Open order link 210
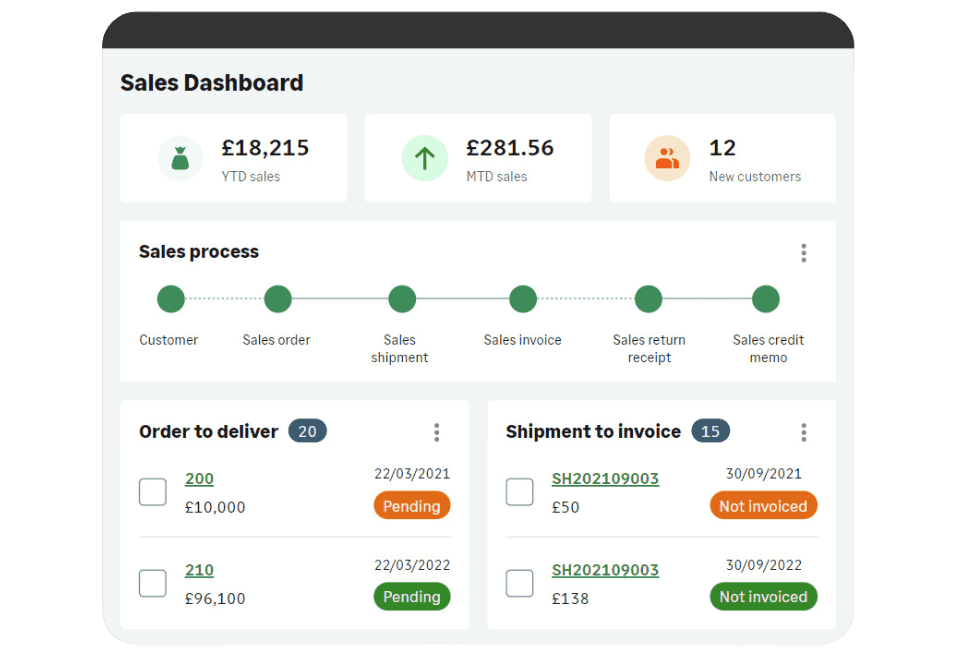 pyautogui.click(x=199, y=570)
